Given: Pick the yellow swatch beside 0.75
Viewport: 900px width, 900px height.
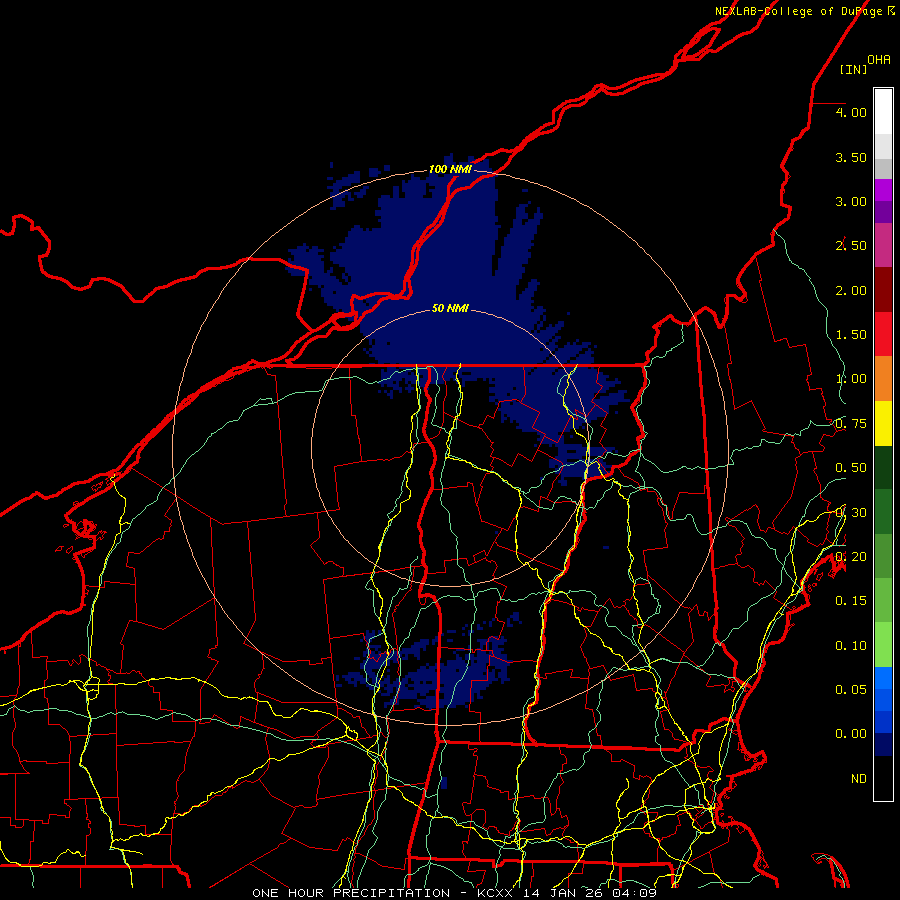Looking at the screenshot, I should (x=883, y=423).
